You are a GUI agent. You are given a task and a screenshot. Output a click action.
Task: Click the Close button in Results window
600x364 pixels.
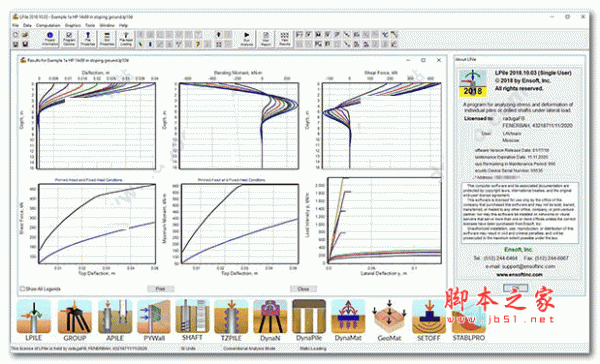tap(303, 289)
